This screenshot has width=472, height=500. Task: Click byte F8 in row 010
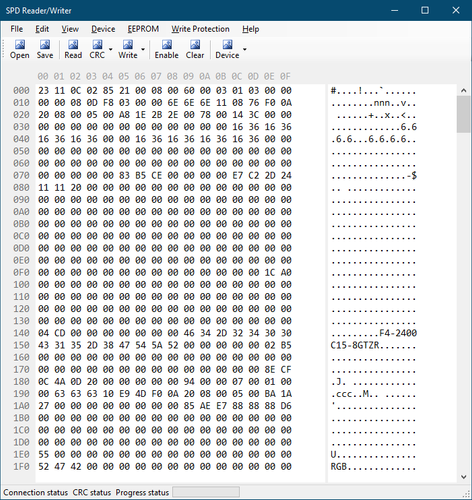point(108,103)
